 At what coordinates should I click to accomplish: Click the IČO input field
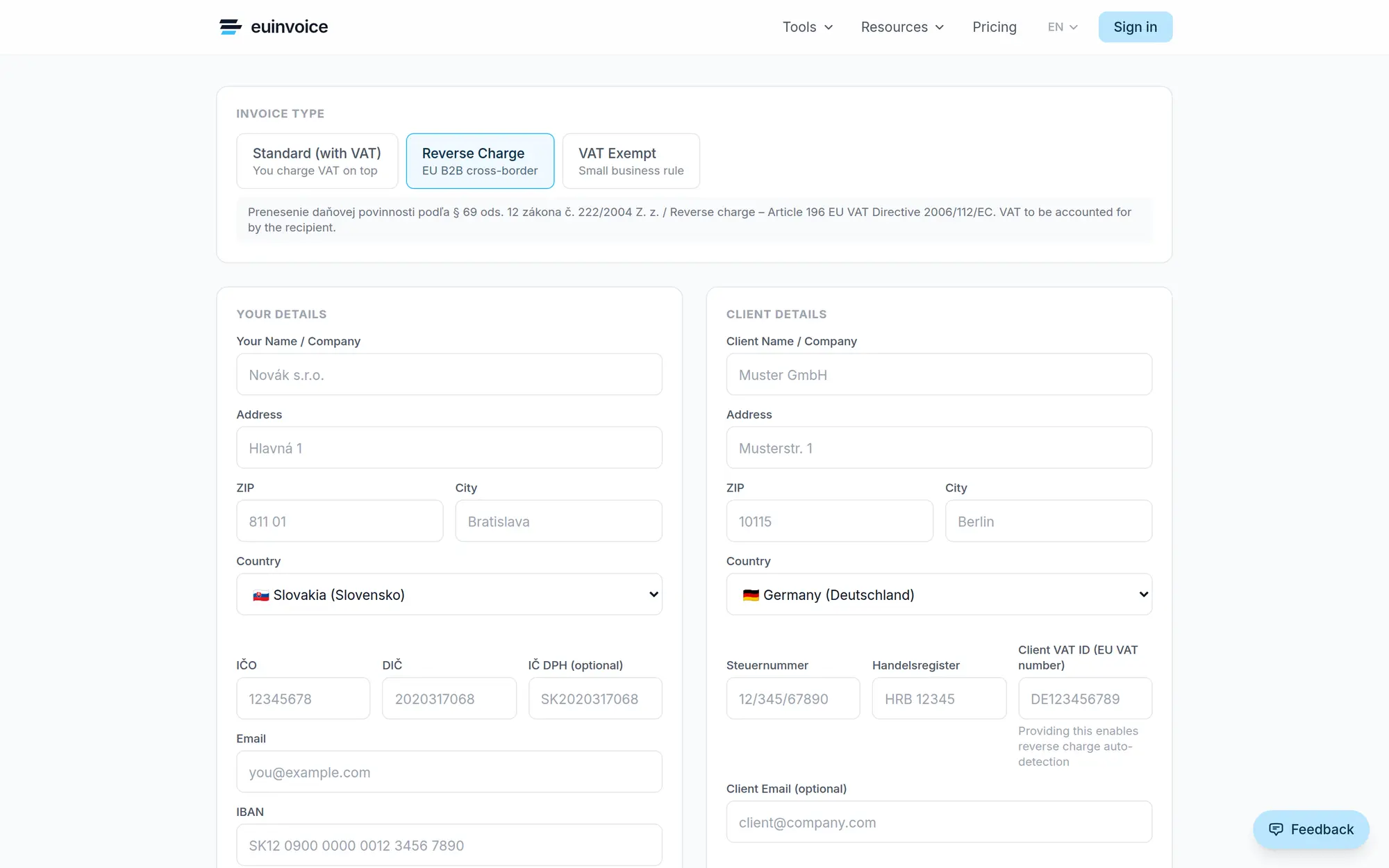pos(303,699)
